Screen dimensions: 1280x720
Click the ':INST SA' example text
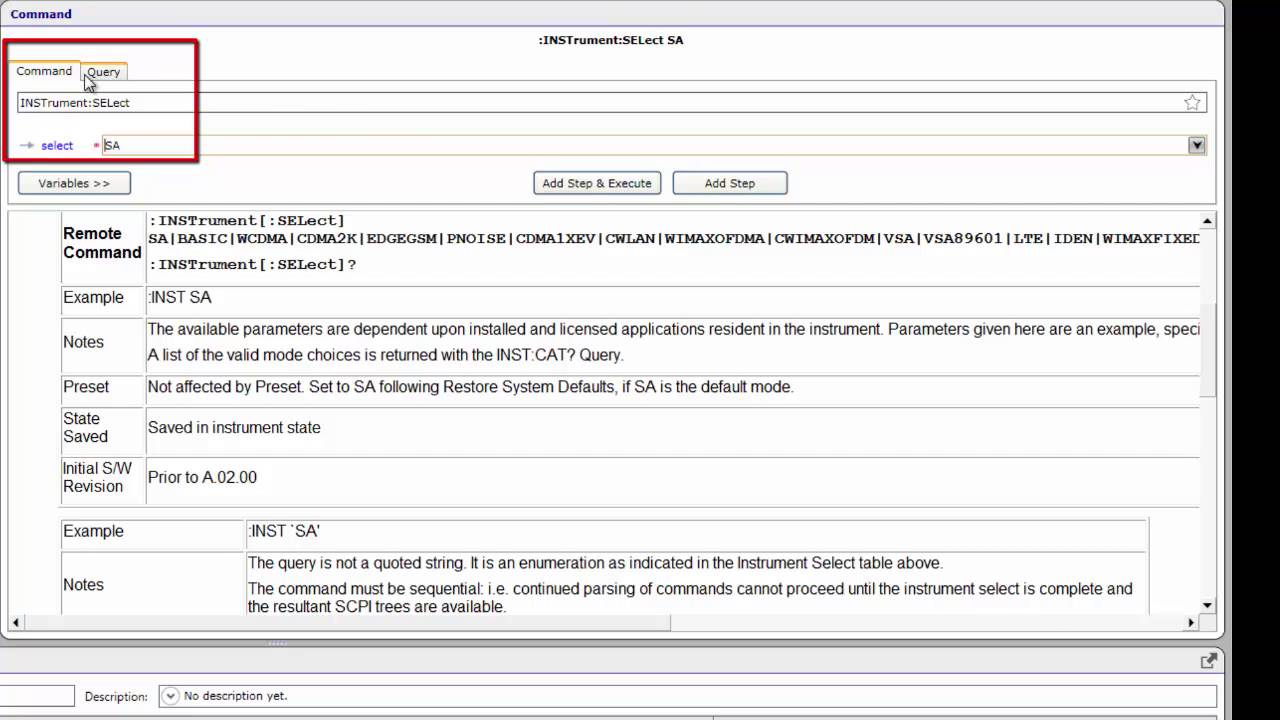click(x=180, y=297)
